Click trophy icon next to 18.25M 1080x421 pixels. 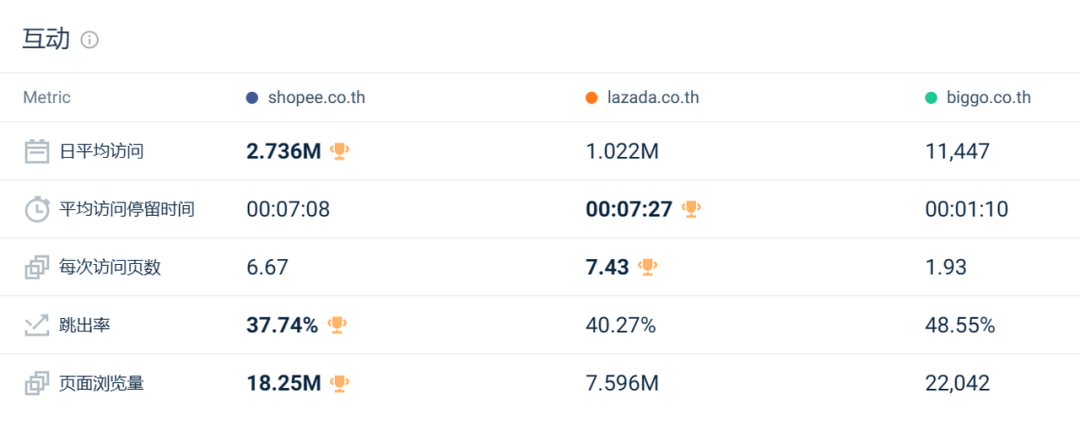pyautogui.click(x=340, y=382)
